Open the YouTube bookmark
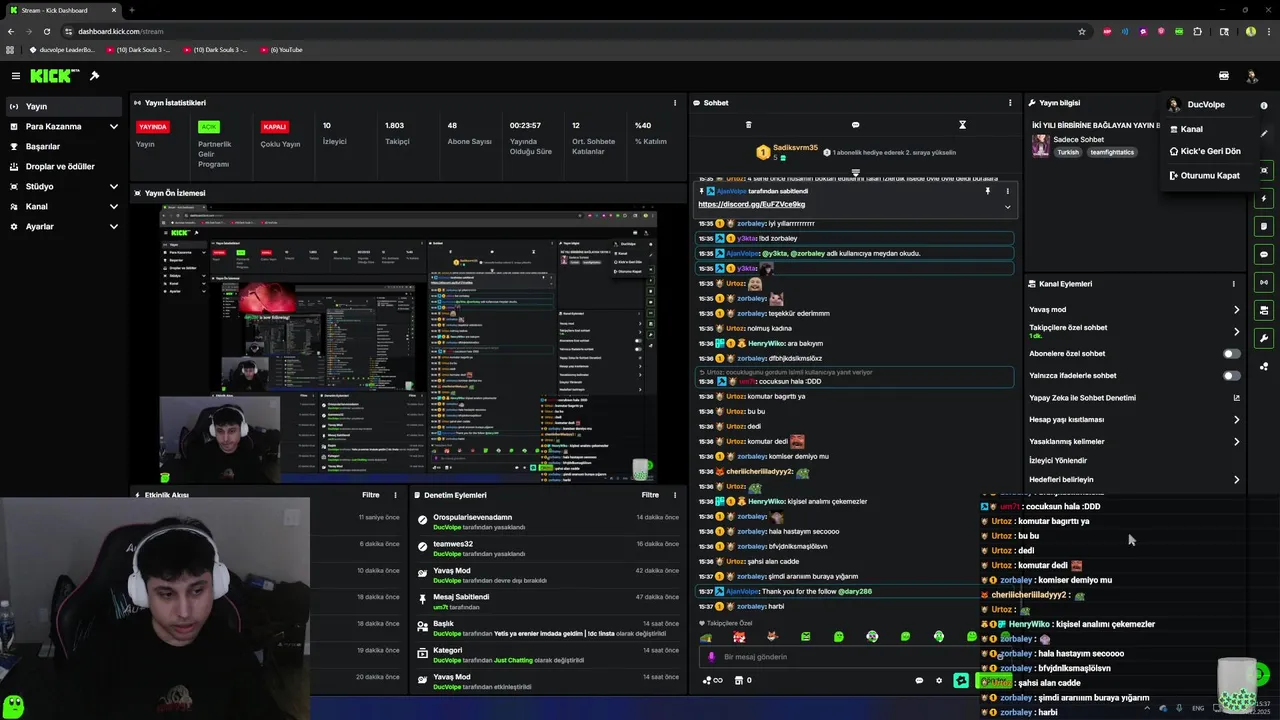This screenshot has width=1280, height=720. pyautogui.click(x=281, y=50)
